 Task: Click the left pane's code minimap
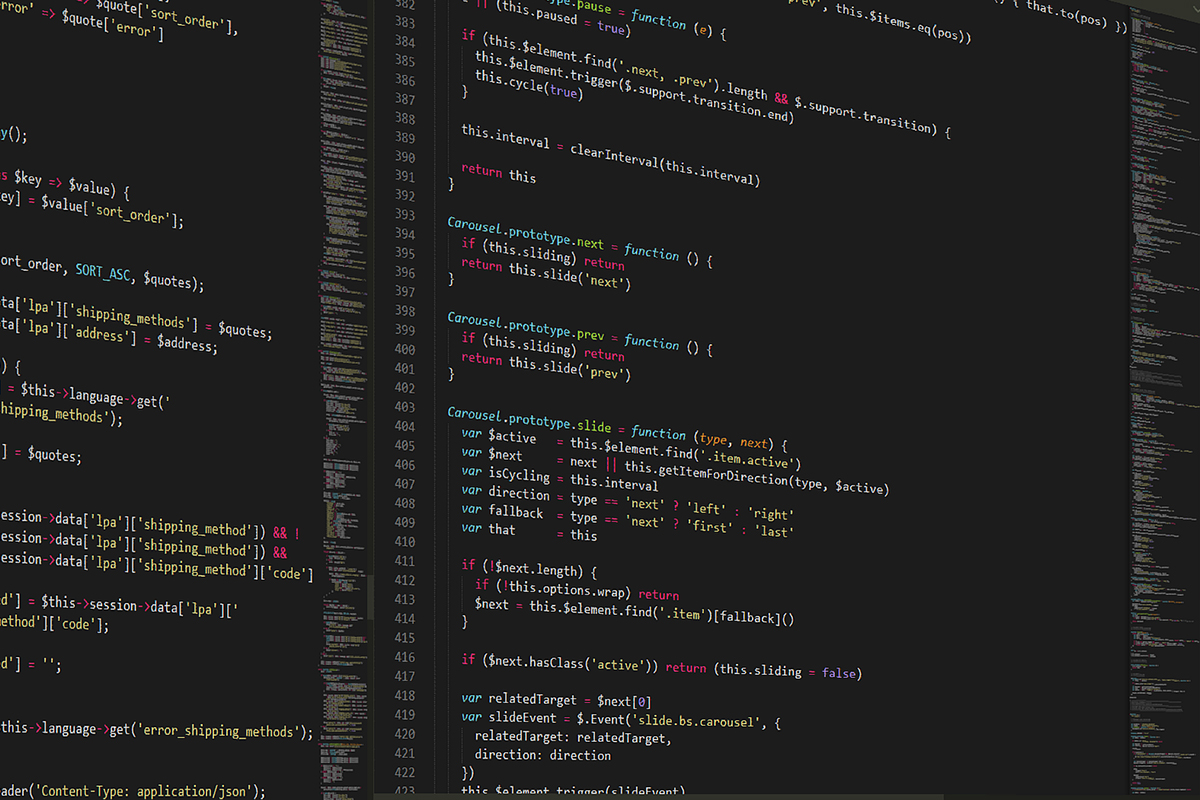click(x=343, y=400)
